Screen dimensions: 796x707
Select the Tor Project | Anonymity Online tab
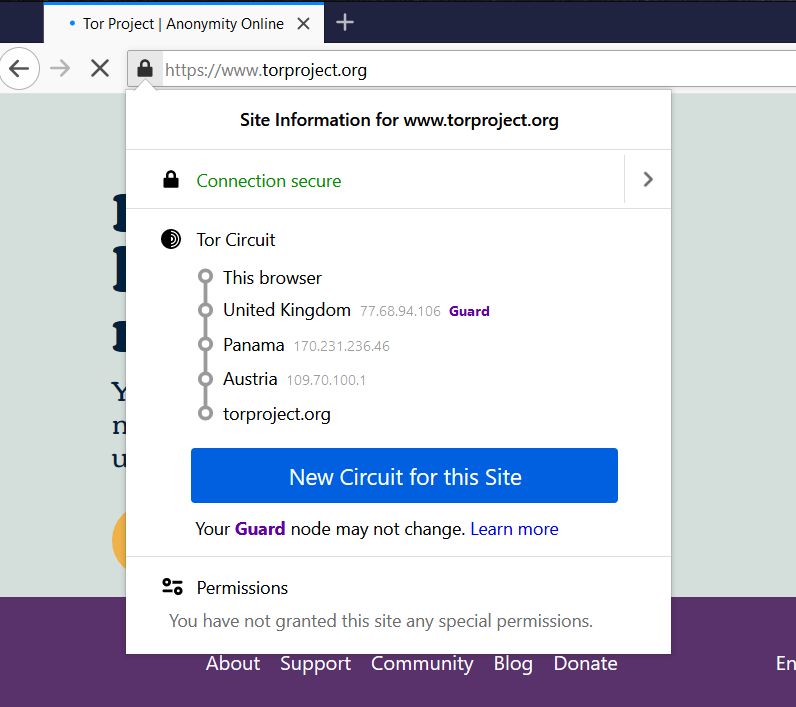tap(183, 24)
